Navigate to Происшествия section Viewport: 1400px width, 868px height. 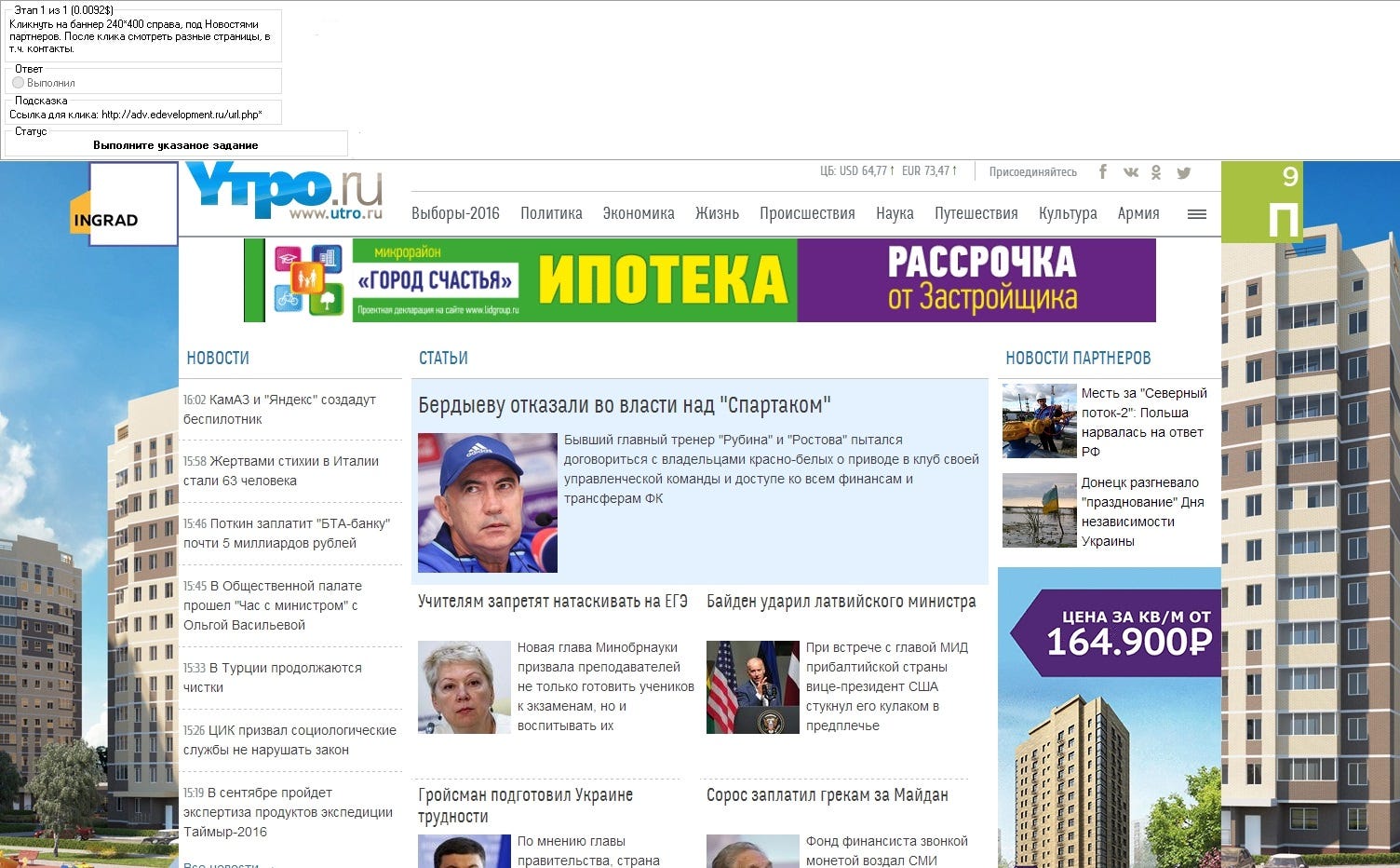point(807,213)
